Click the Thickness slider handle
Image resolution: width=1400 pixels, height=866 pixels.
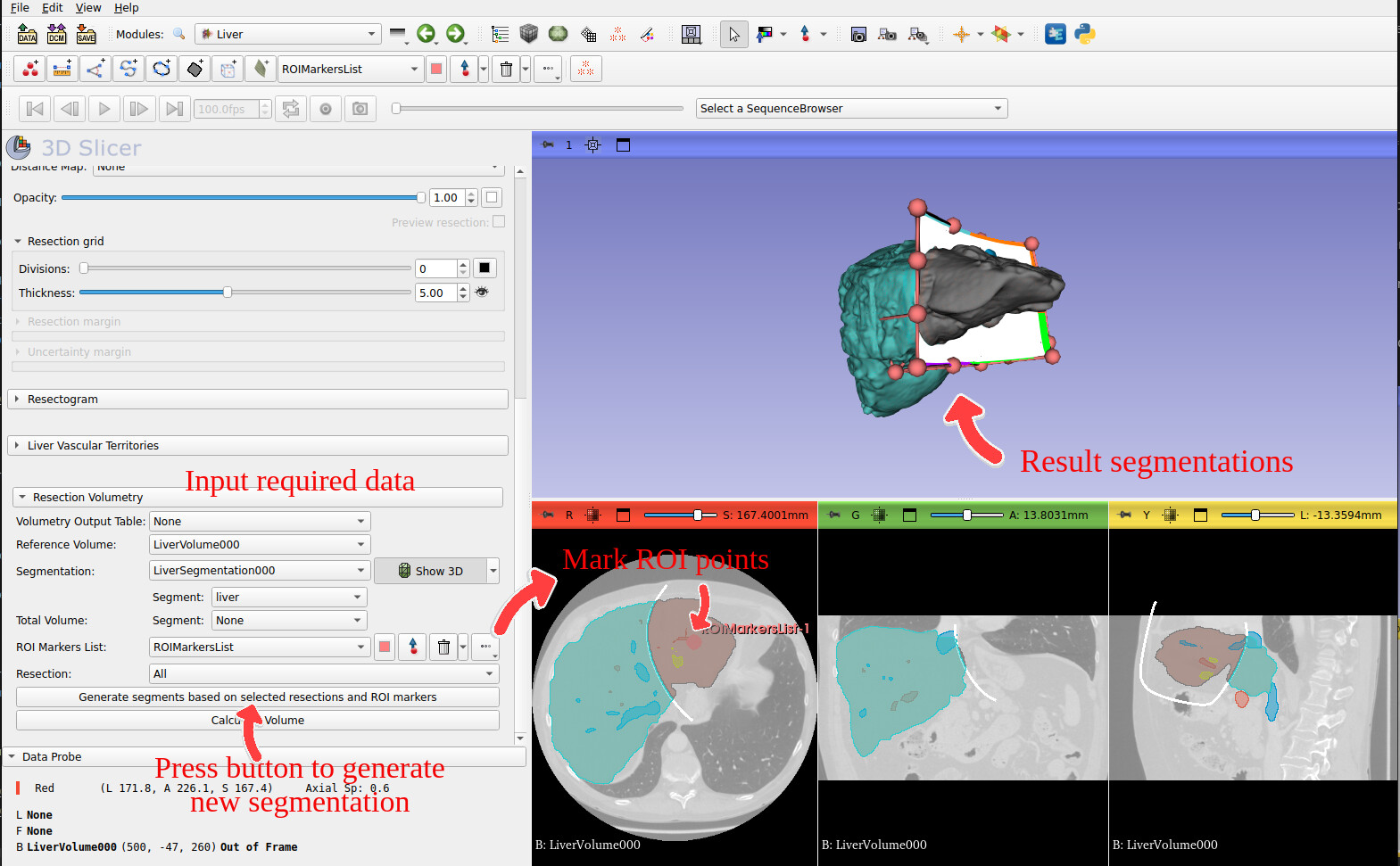228,292
